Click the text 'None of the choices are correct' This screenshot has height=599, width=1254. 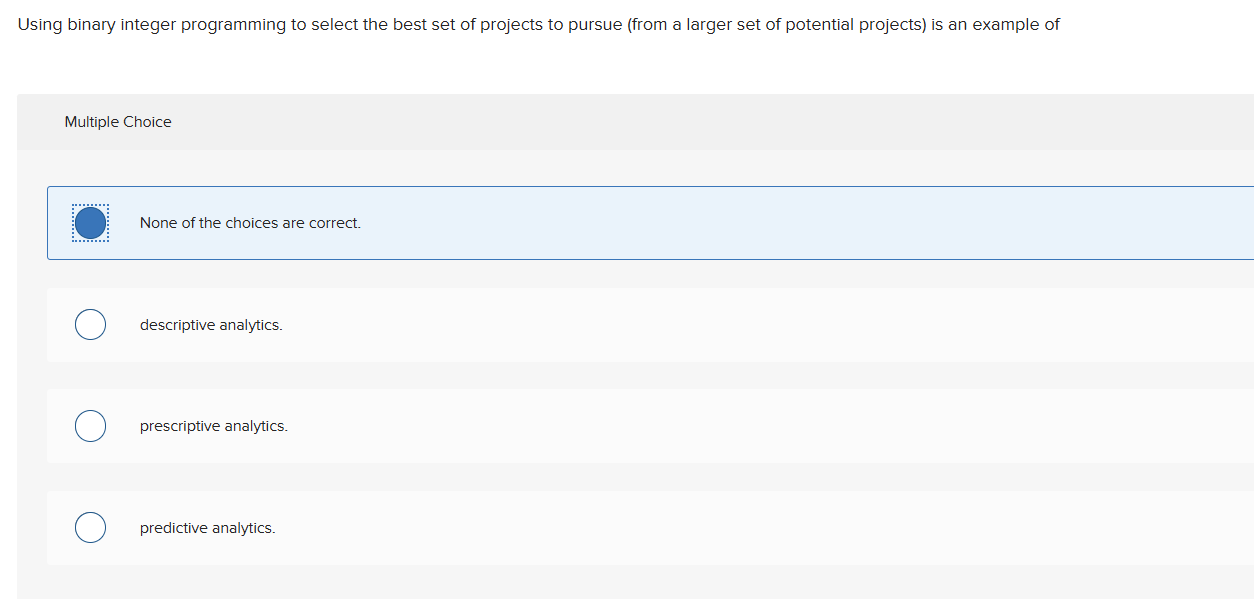click(x=250, y=222)
